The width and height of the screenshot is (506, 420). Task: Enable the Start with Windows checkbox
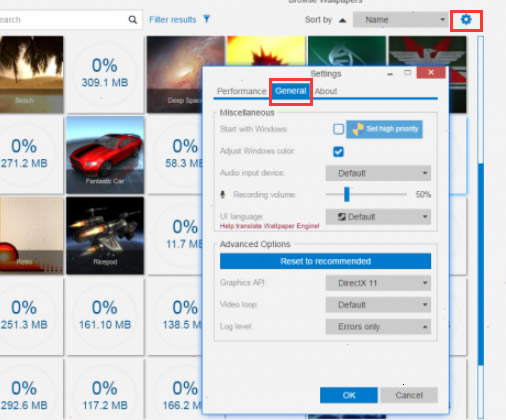click(x=338, y=129)
